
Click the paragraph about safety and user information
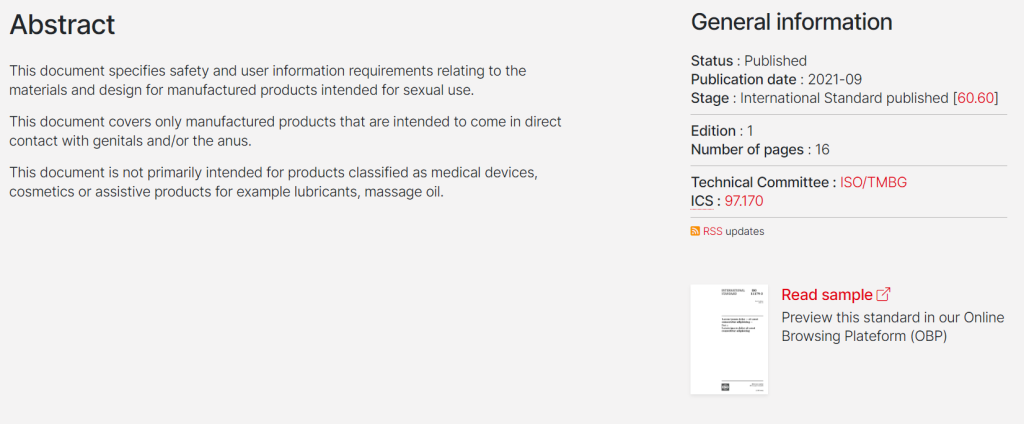click(268, 80)
